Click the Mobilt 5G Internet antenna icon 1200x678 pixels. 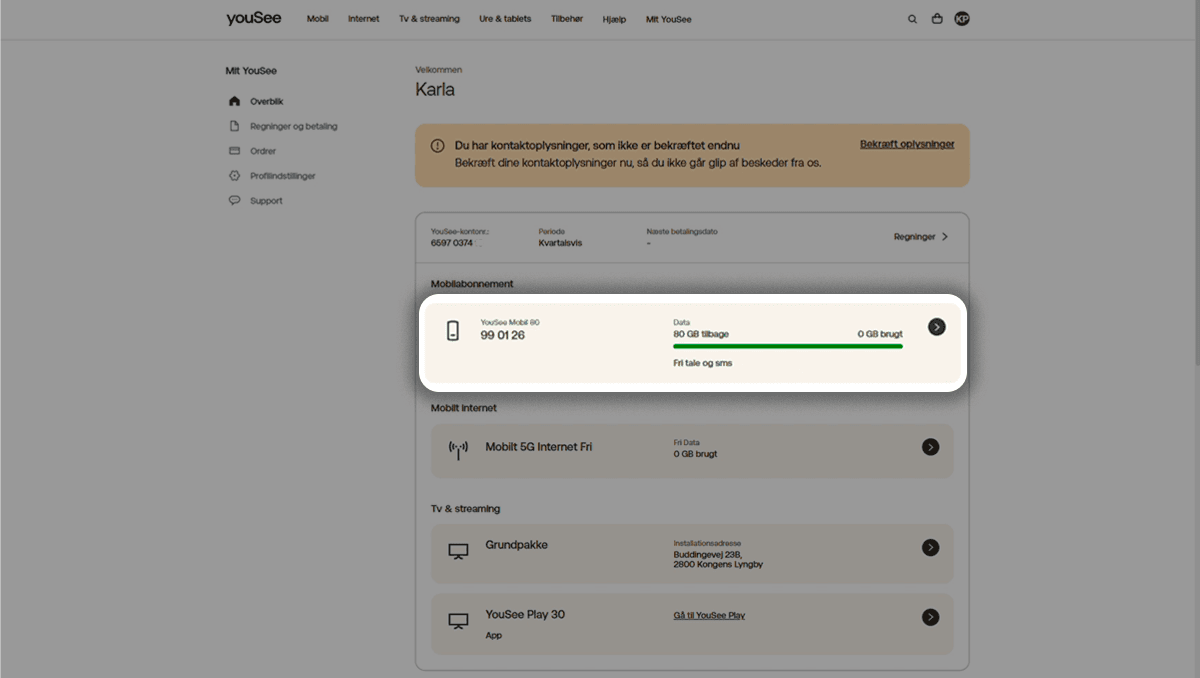(x=458, y=449)
